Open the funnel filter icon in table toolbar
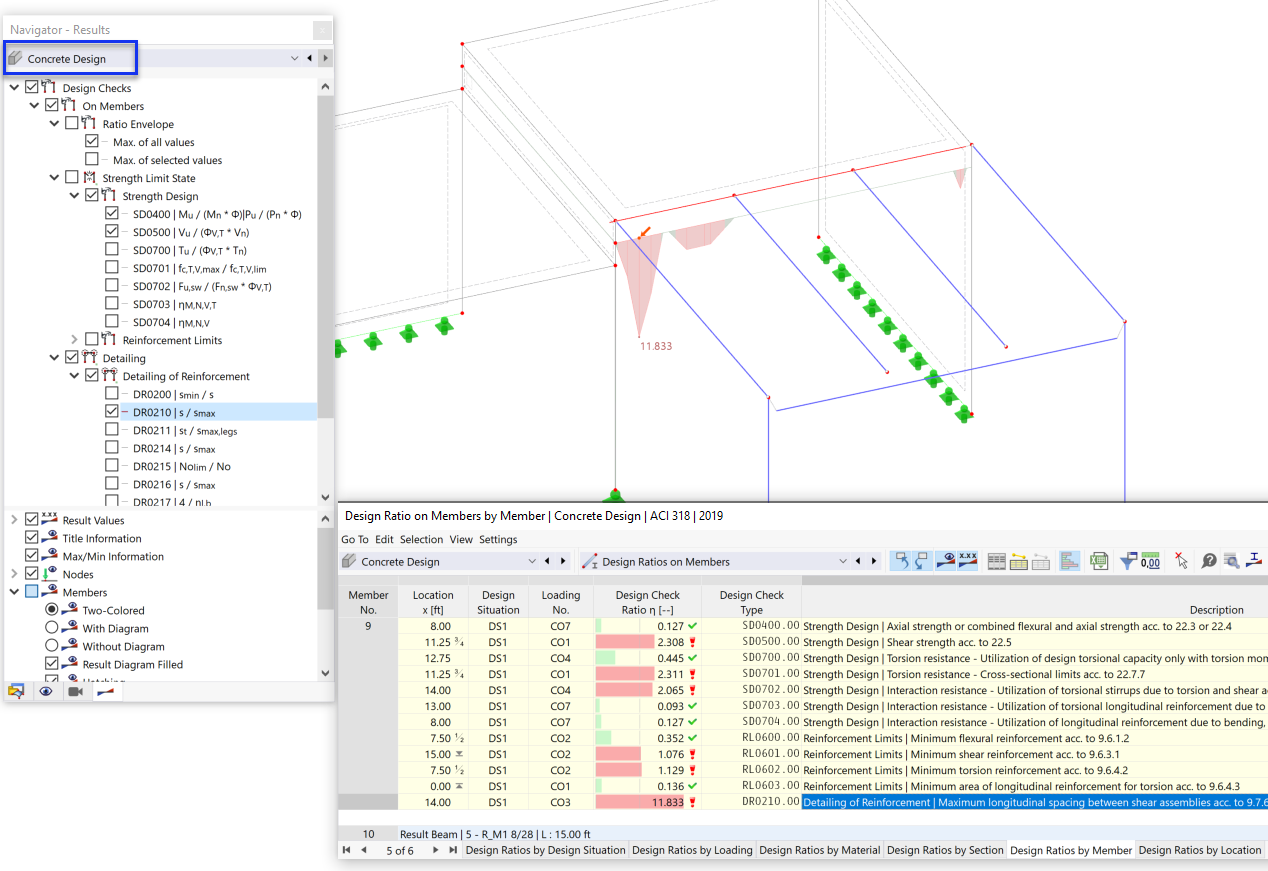The height and width of the screenshot is (871, 1268). tap(1129, 561)
